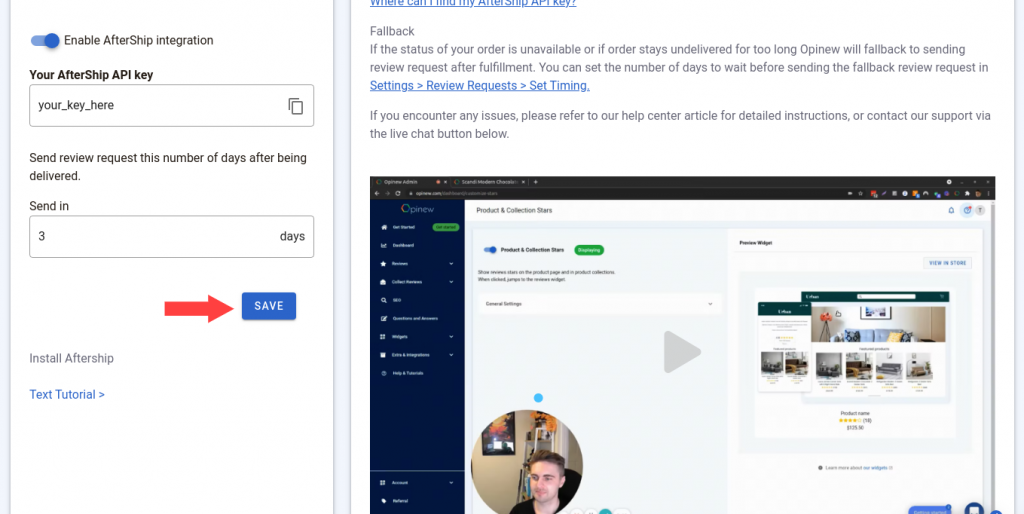This screenshot has height=514, width=1024.
Task: Click the 'Install Aftership' text
Action: tap(71, 359)
